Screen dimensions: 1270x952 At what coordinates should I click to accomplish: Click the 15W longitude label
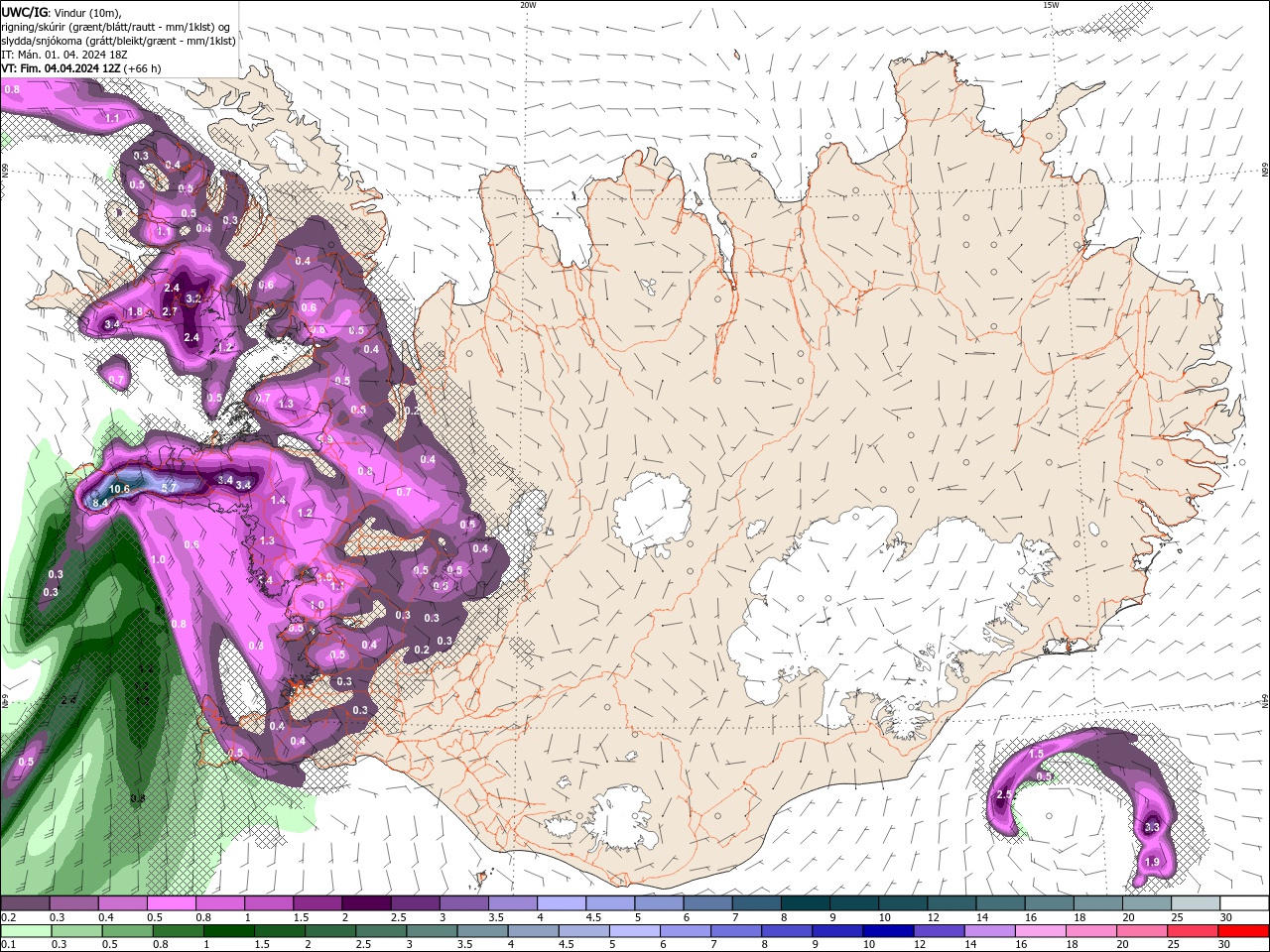[1051, 5]
